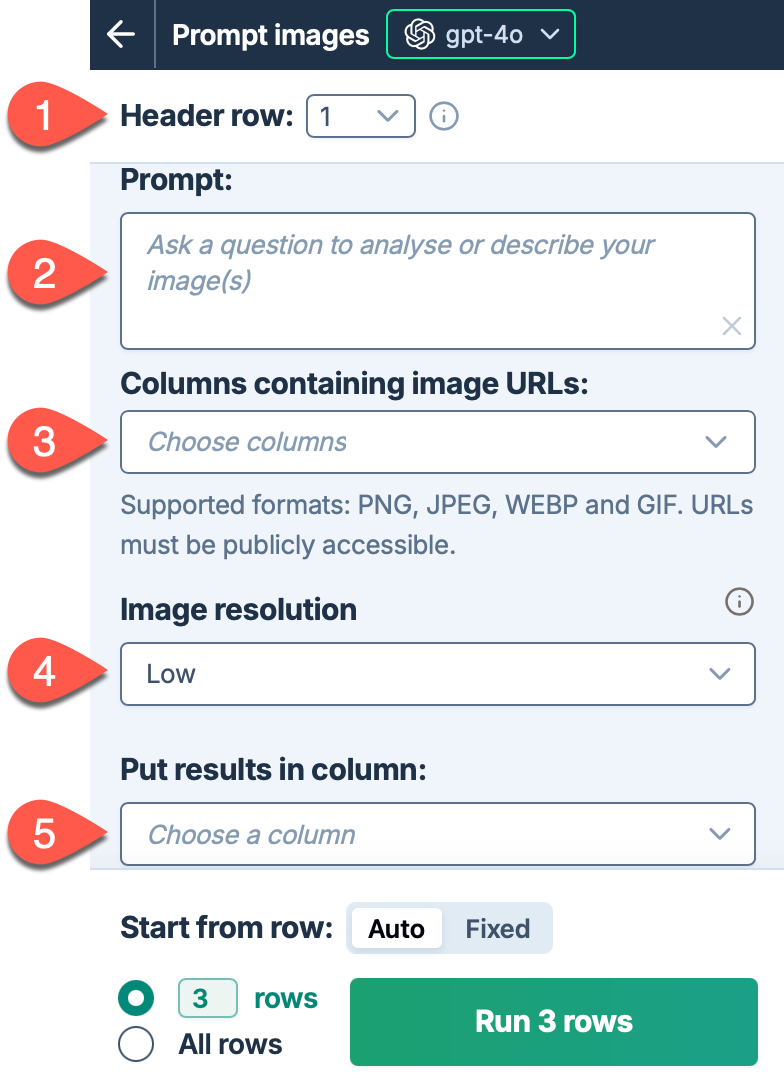Open the gpt-4o model picker button
The width and height of the screenshot is (784, 1078).
click(480, 33)
